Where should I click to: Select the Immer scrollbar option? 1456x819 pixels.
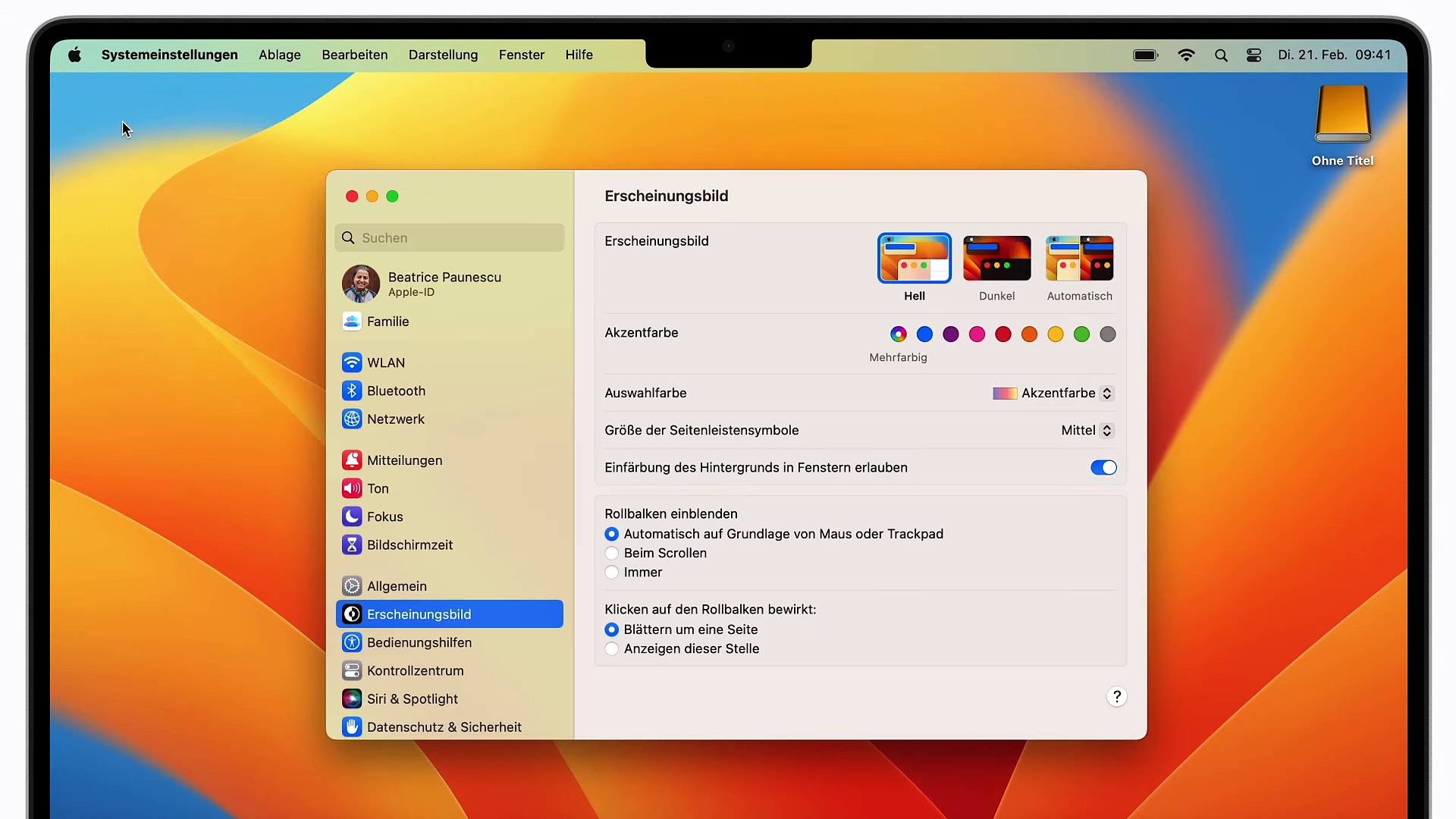pyautogui.click(x=612, y=573)
